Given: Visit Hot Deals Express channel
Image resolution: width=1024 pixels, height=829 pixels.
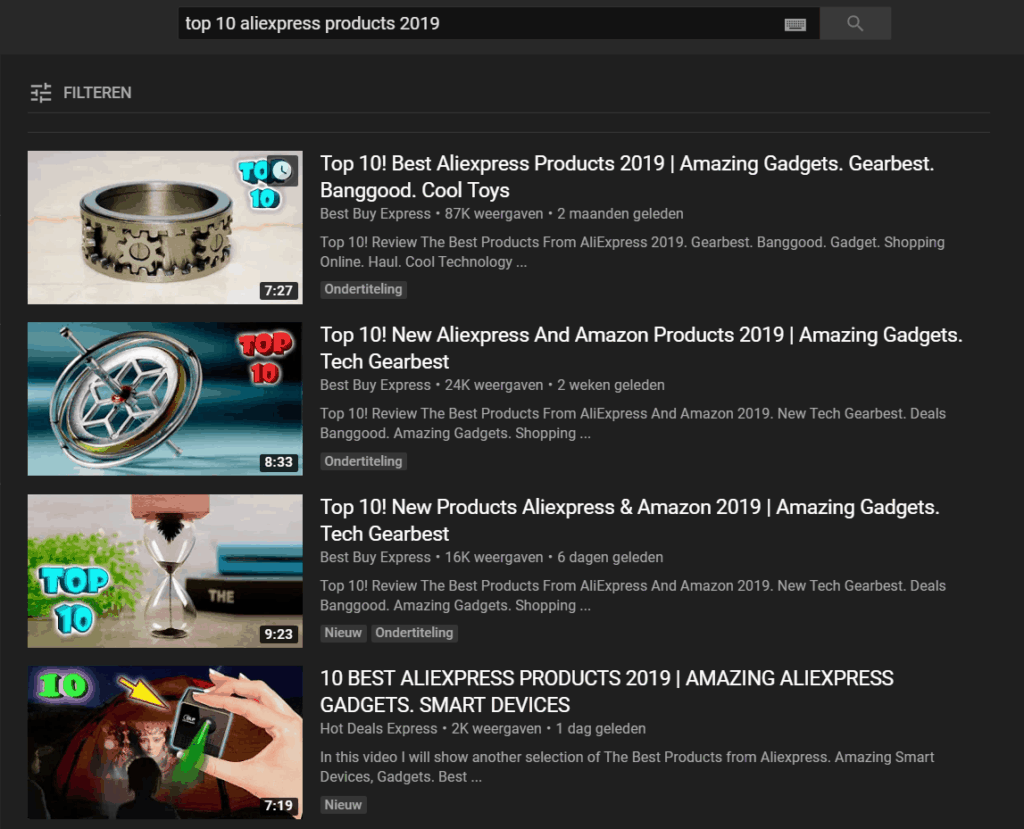Looking at the screenshot, I should click(x=378, y=728).
